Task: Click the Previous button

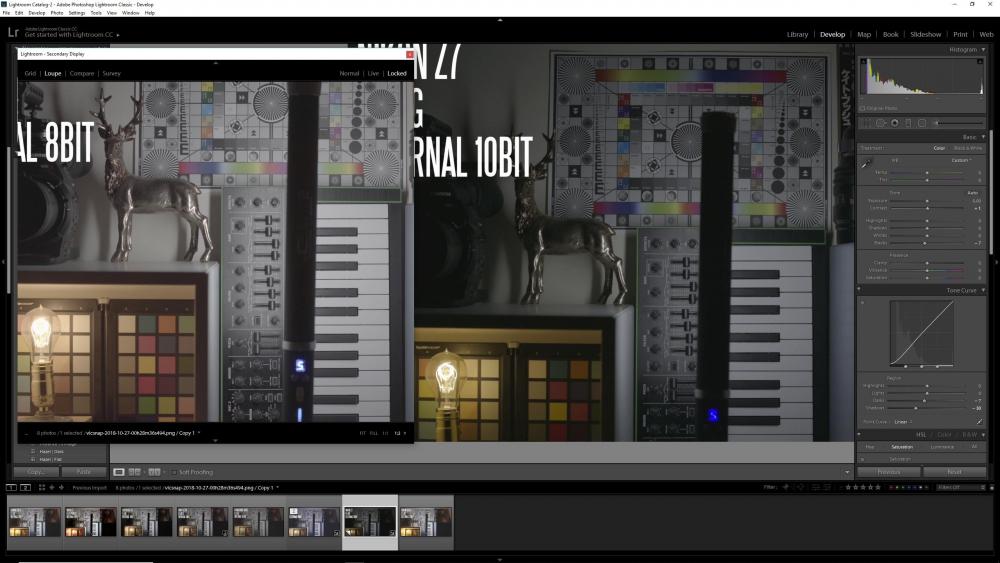Action: (x=888, y=472)
